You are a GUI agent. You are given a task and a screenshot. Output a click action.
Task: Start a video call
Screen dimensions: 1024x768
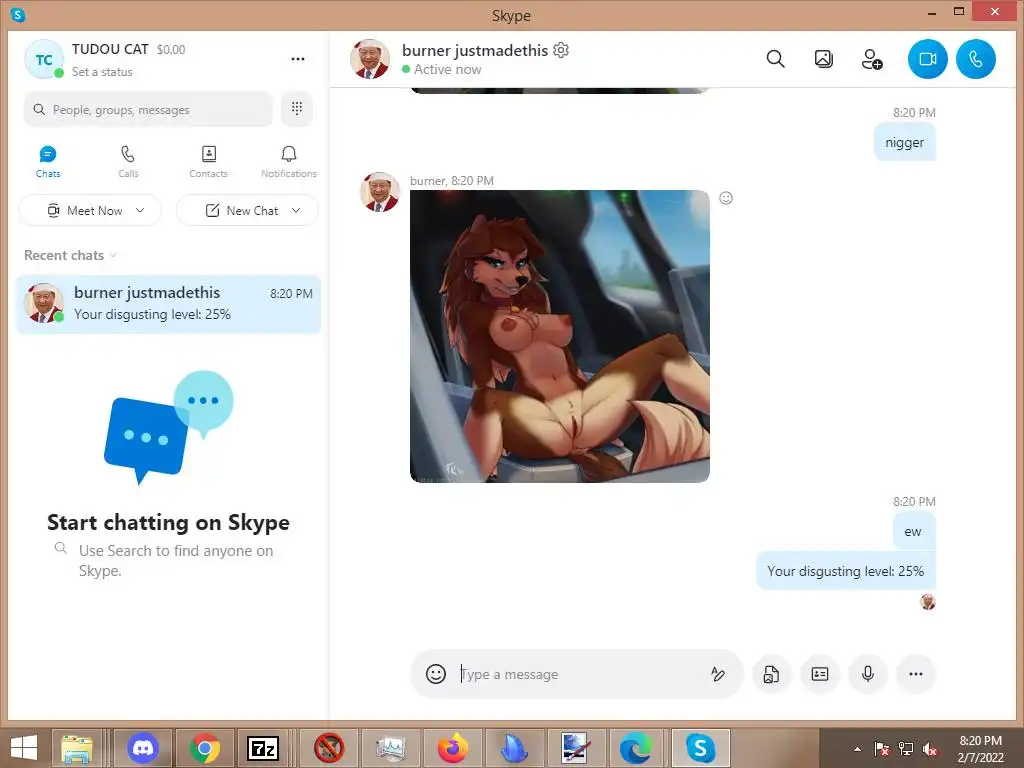927,59
